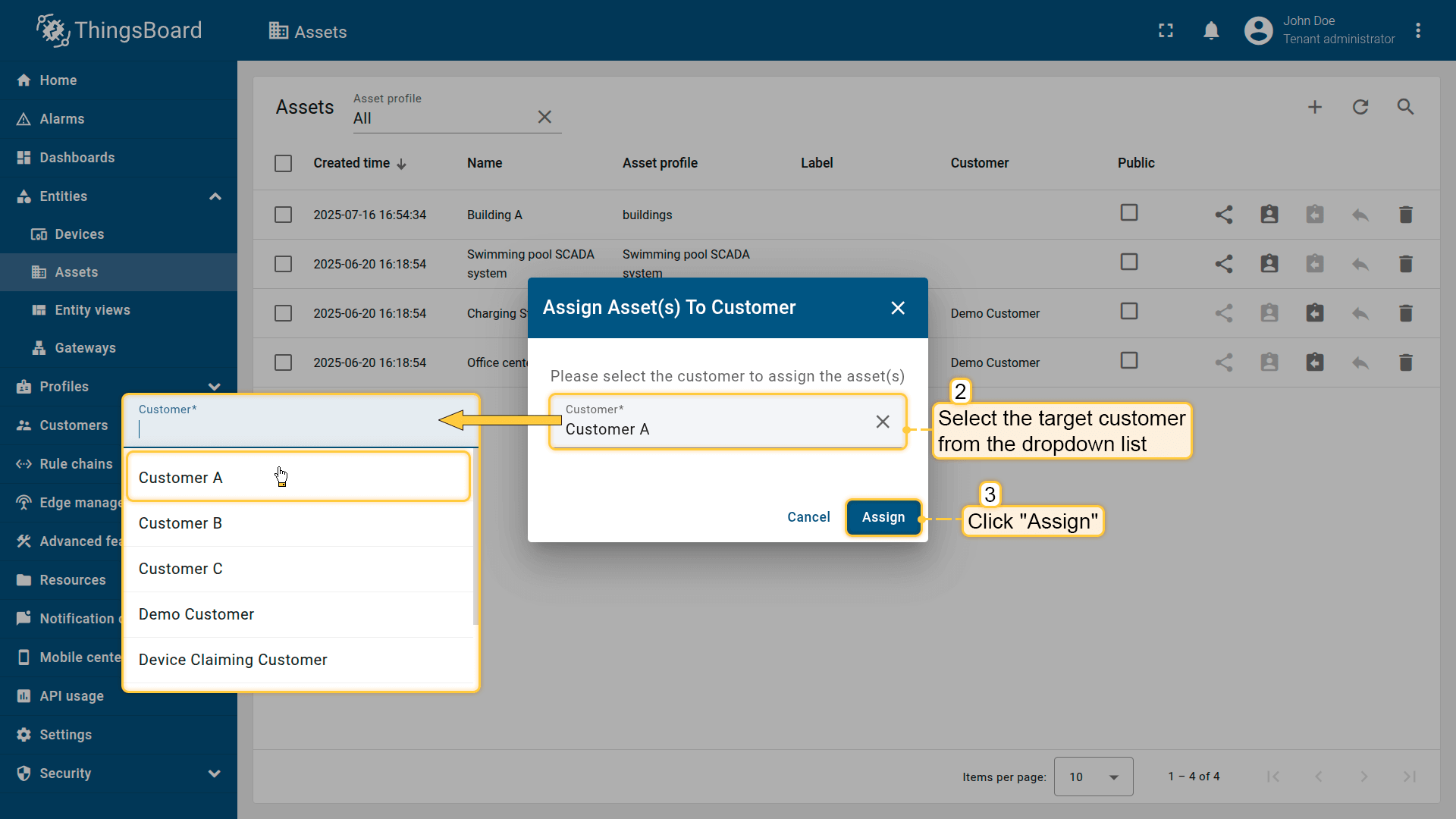Tick Public checkbox for Swimming pool SCADA
The width and height of the screenshot is (1456, 819).
coord(1129,262)
